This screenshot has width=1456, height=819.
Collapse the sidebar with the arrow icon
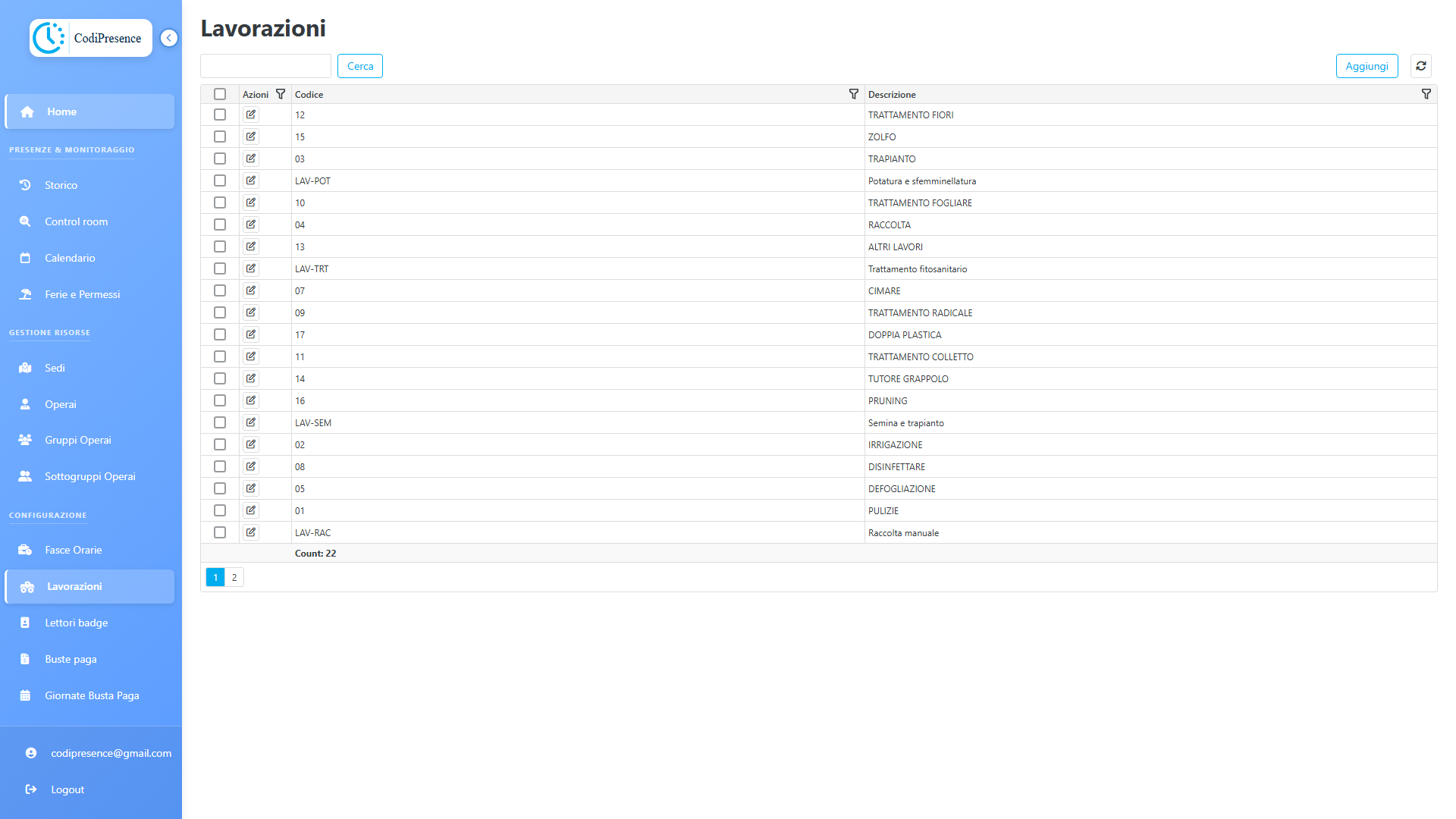click(x=169, y=38)
